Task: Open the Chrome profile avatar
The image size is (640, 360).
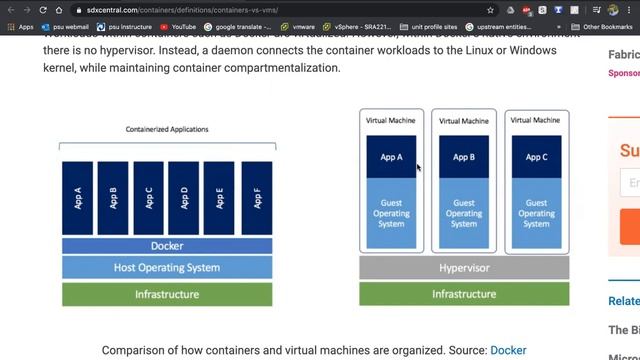Action: 613,10
